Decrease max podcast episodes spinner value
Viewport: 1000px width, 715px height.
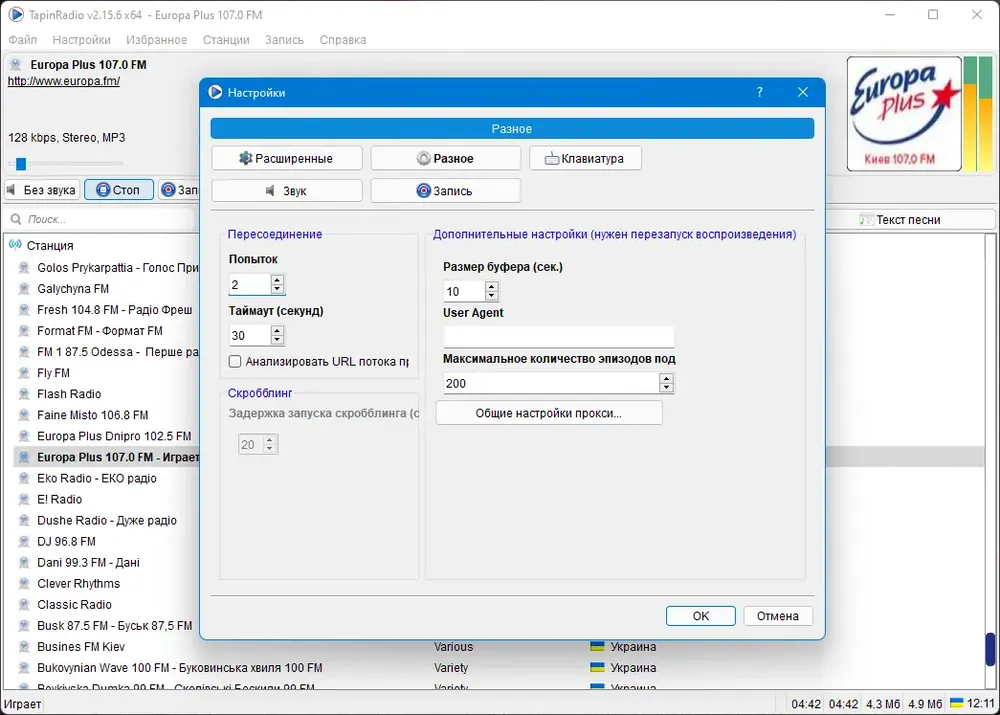pos(666,388)
